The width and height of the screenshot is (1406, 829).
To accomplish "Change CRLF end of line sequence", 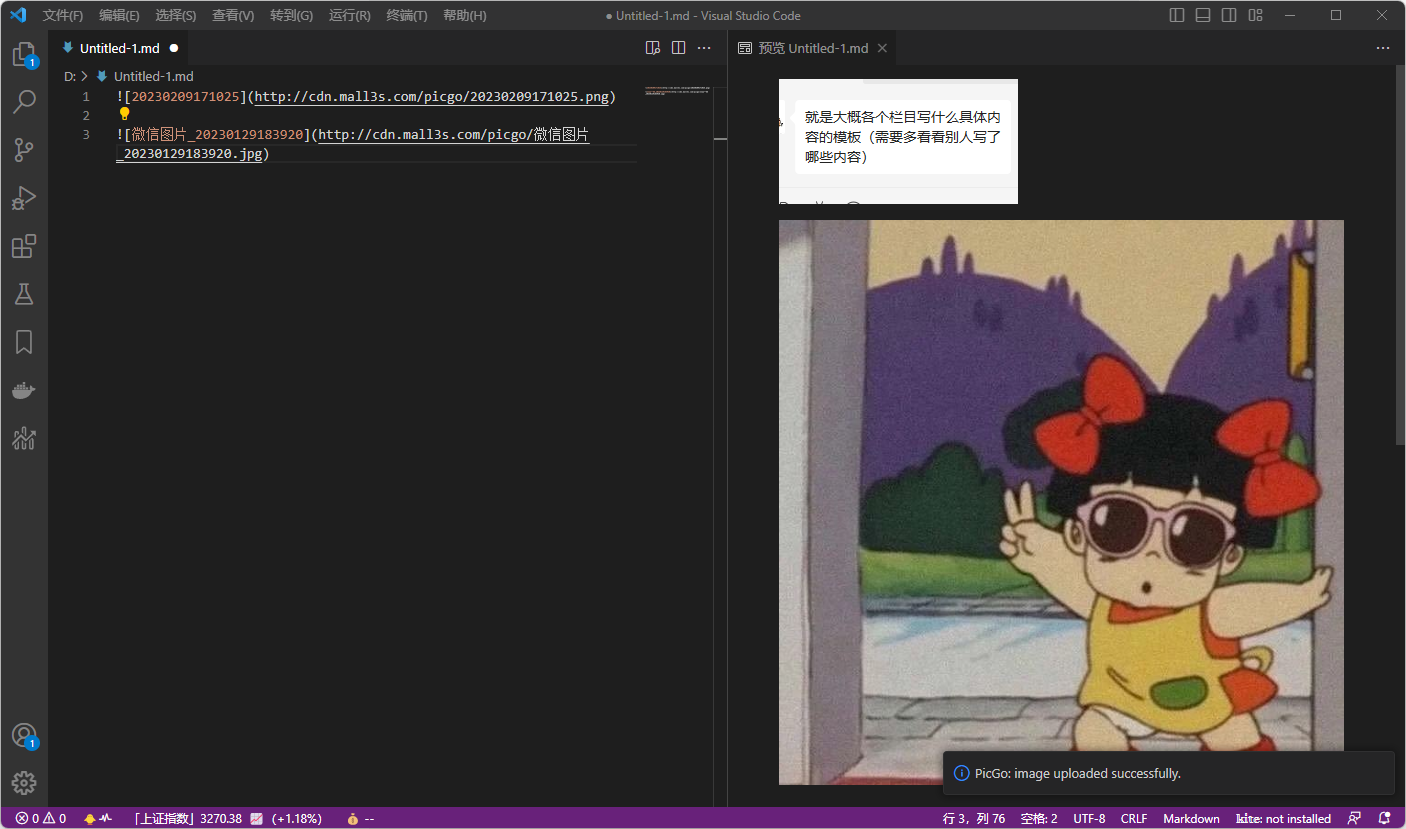I will click(1134, 818).
